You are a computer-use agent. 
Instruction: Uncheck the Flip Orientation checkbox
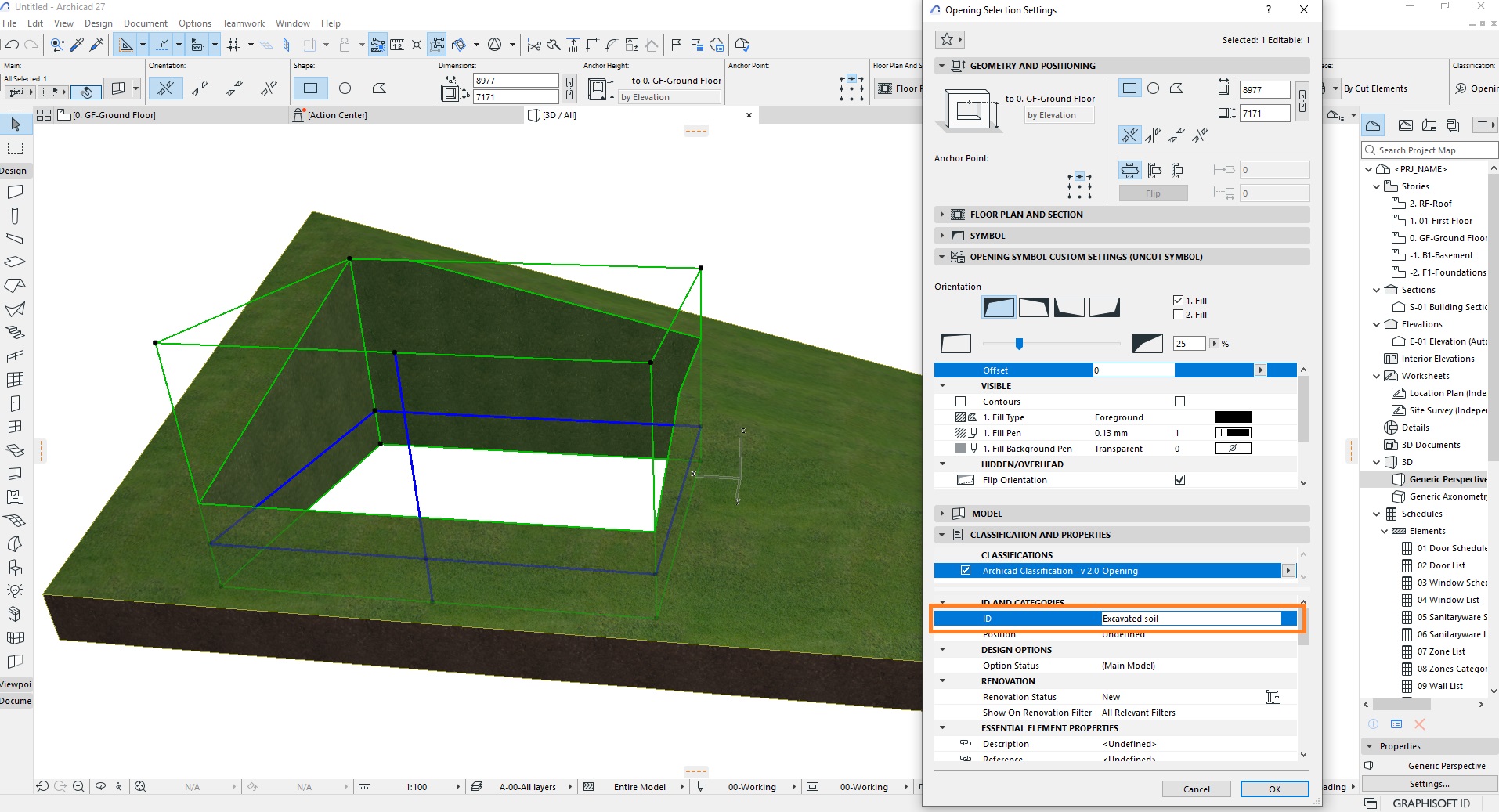(1180, 480)
